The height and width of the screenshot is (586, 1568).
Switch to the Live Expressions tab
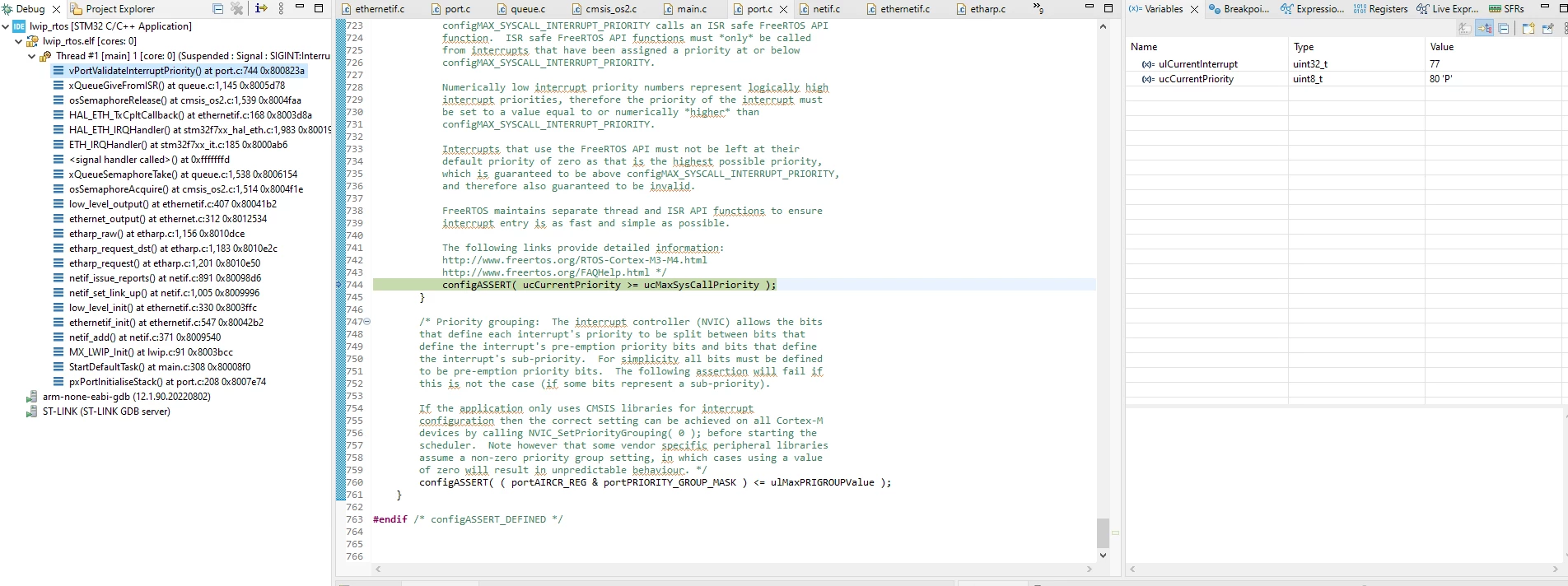tap(1447, 9)
